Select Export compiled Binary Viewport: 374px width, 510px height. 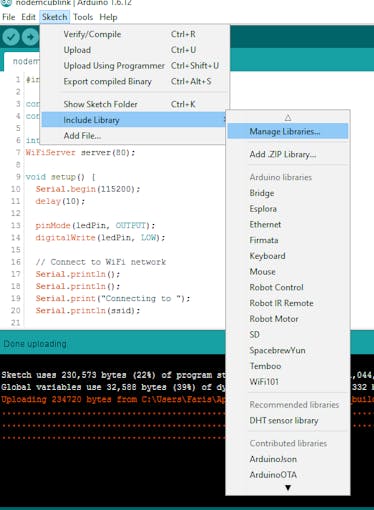point(135,81)
